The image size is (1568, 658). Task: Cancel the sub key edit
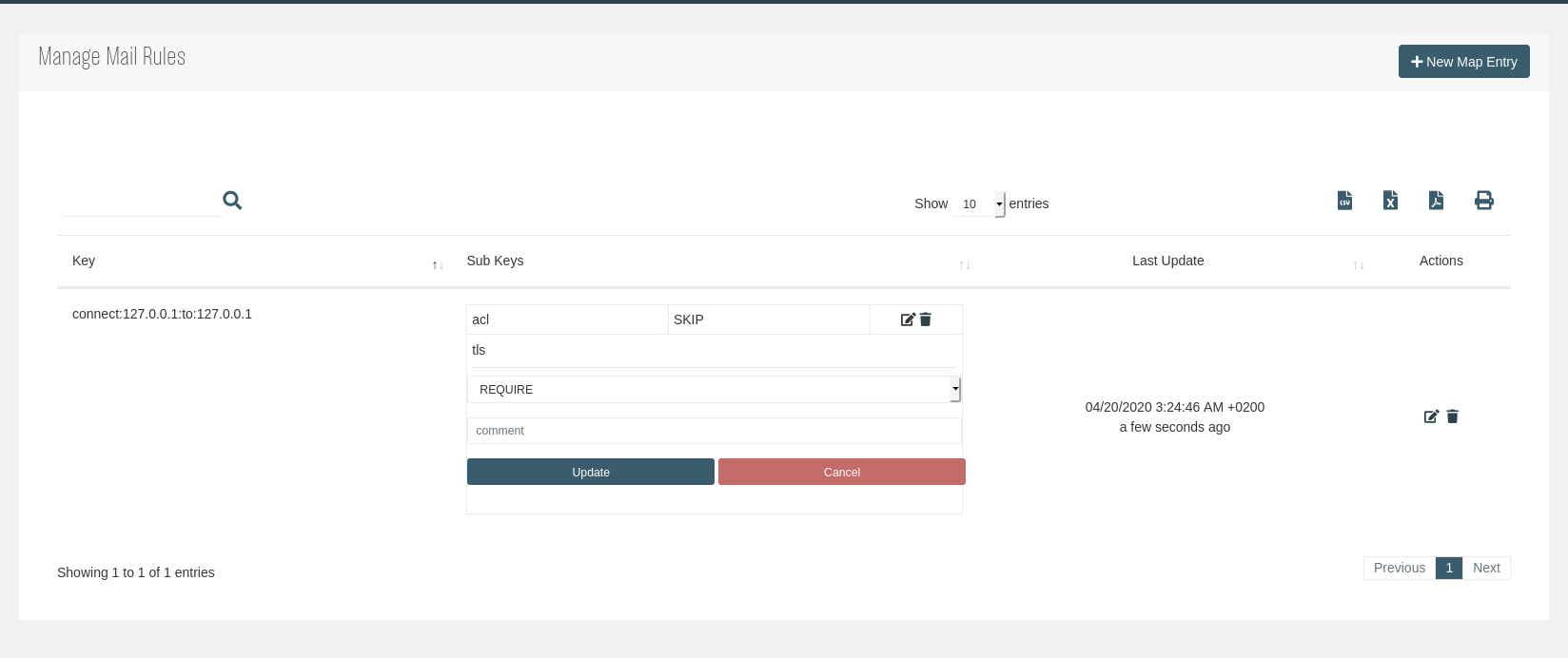coord(841,473)
